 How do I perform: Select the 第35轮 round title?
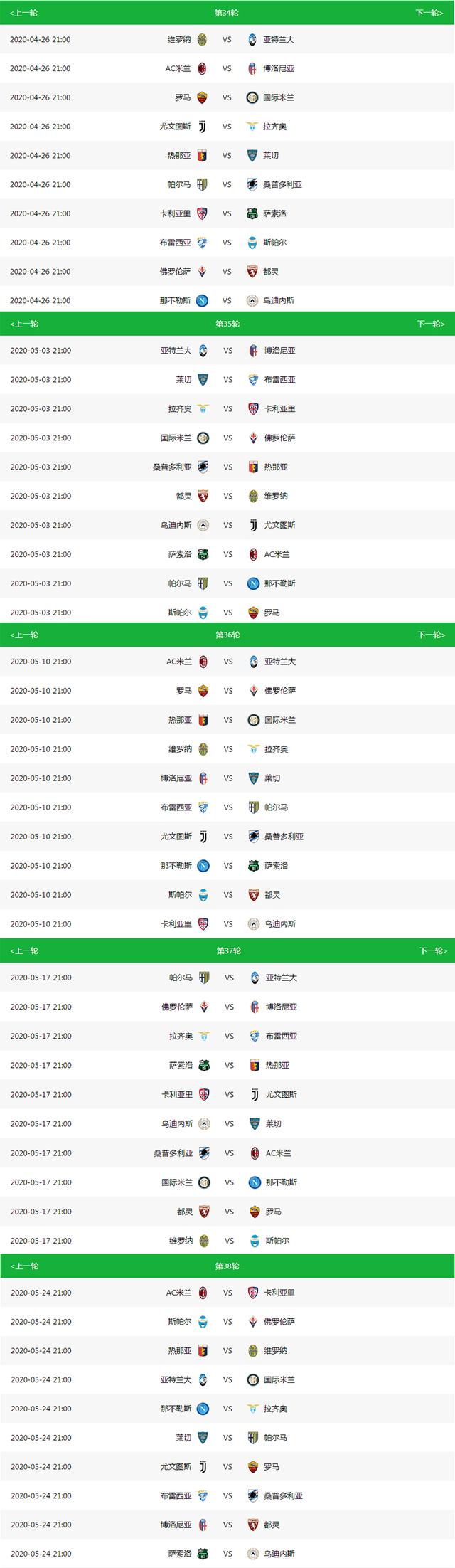tap(227, 324)
